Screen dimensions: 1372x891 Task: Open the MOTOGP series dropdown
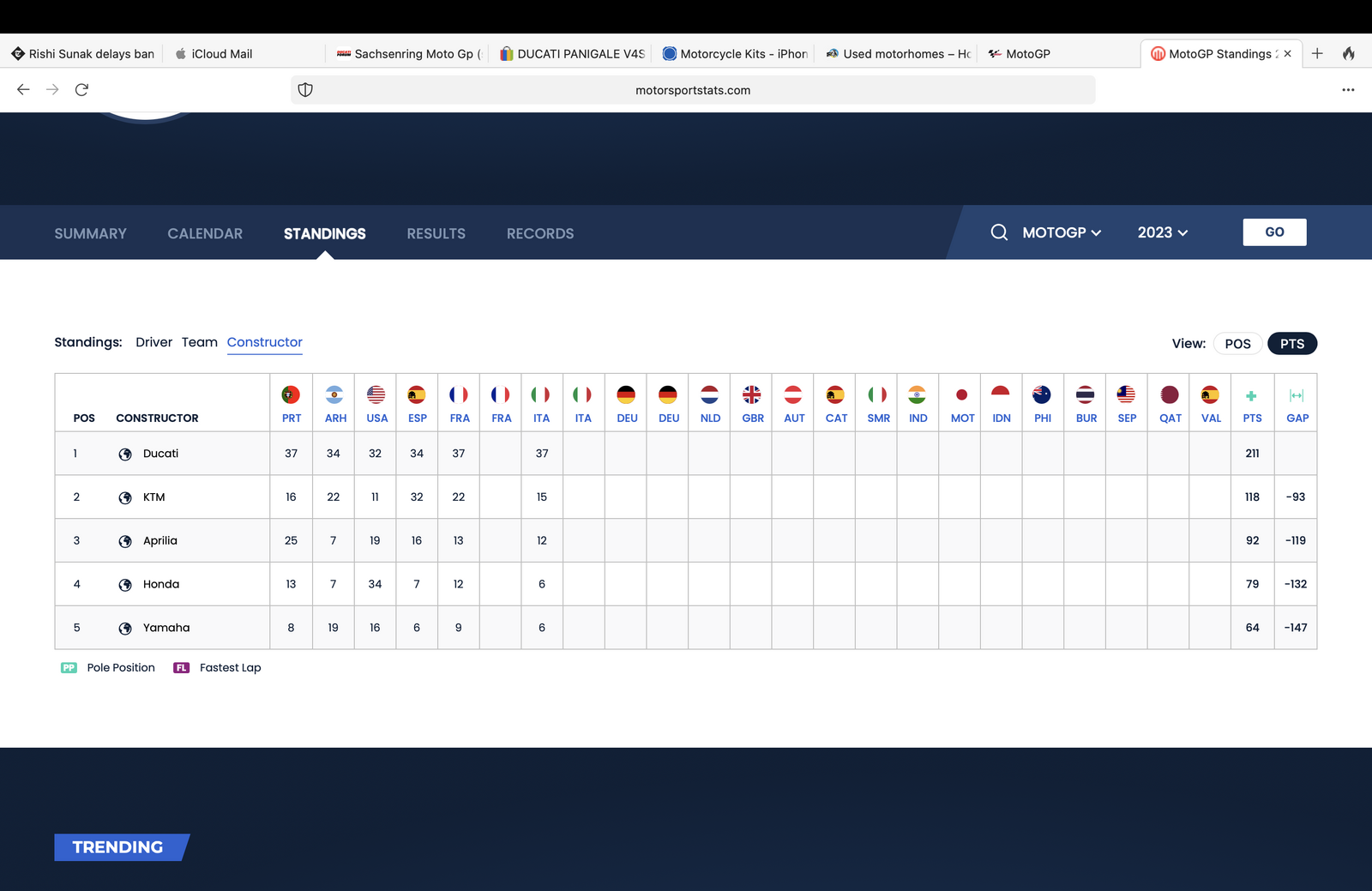click(x=1062, y=232)
